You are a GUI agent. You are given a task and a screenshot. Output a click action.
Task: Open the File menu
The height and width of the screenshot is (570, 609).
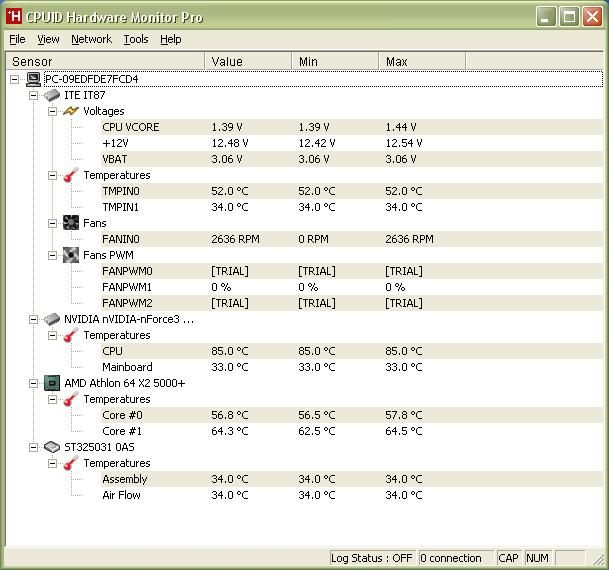tap(17, 39)
